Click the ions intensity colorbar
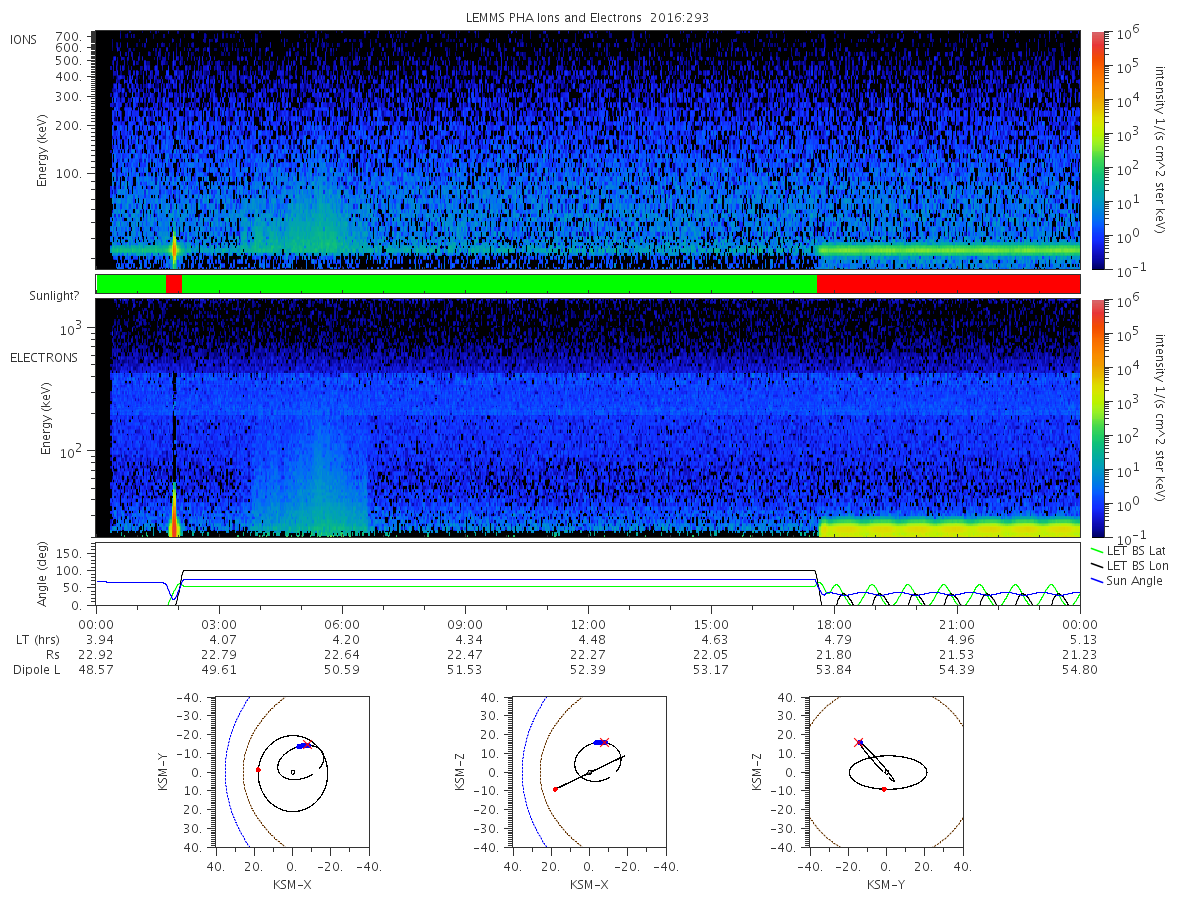This screenshot has height=900, width=1200. click(1098, 150)
